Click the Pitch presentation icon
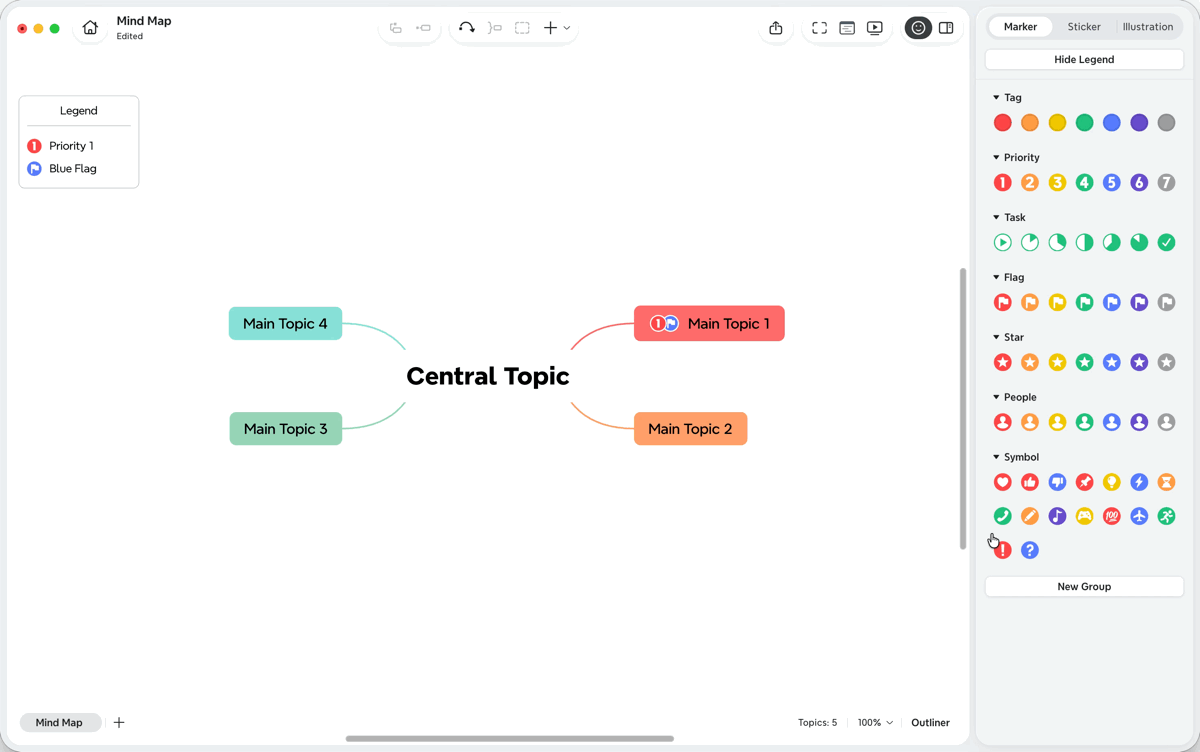The width and height of the screenshot is (1200, 752). (847, 28)
